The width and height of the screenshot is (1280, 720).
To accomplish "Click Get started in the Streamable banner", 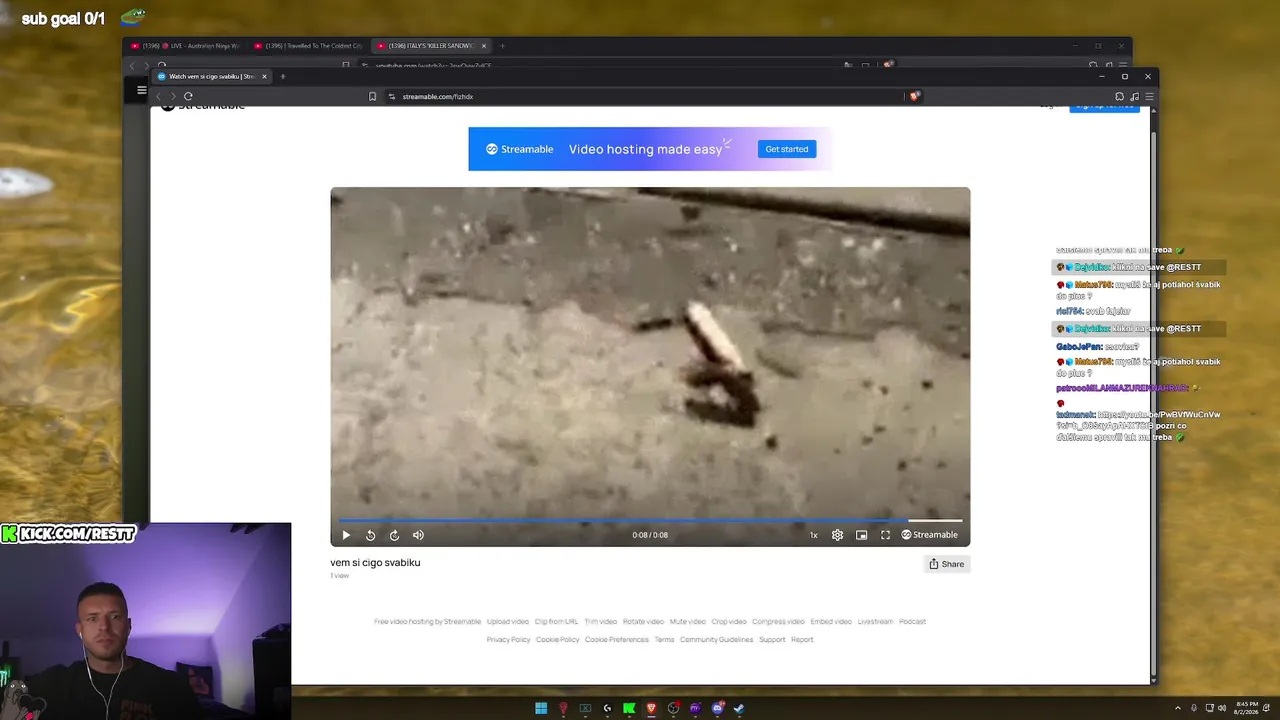I will pyautogui.click(x=787, y=149).
